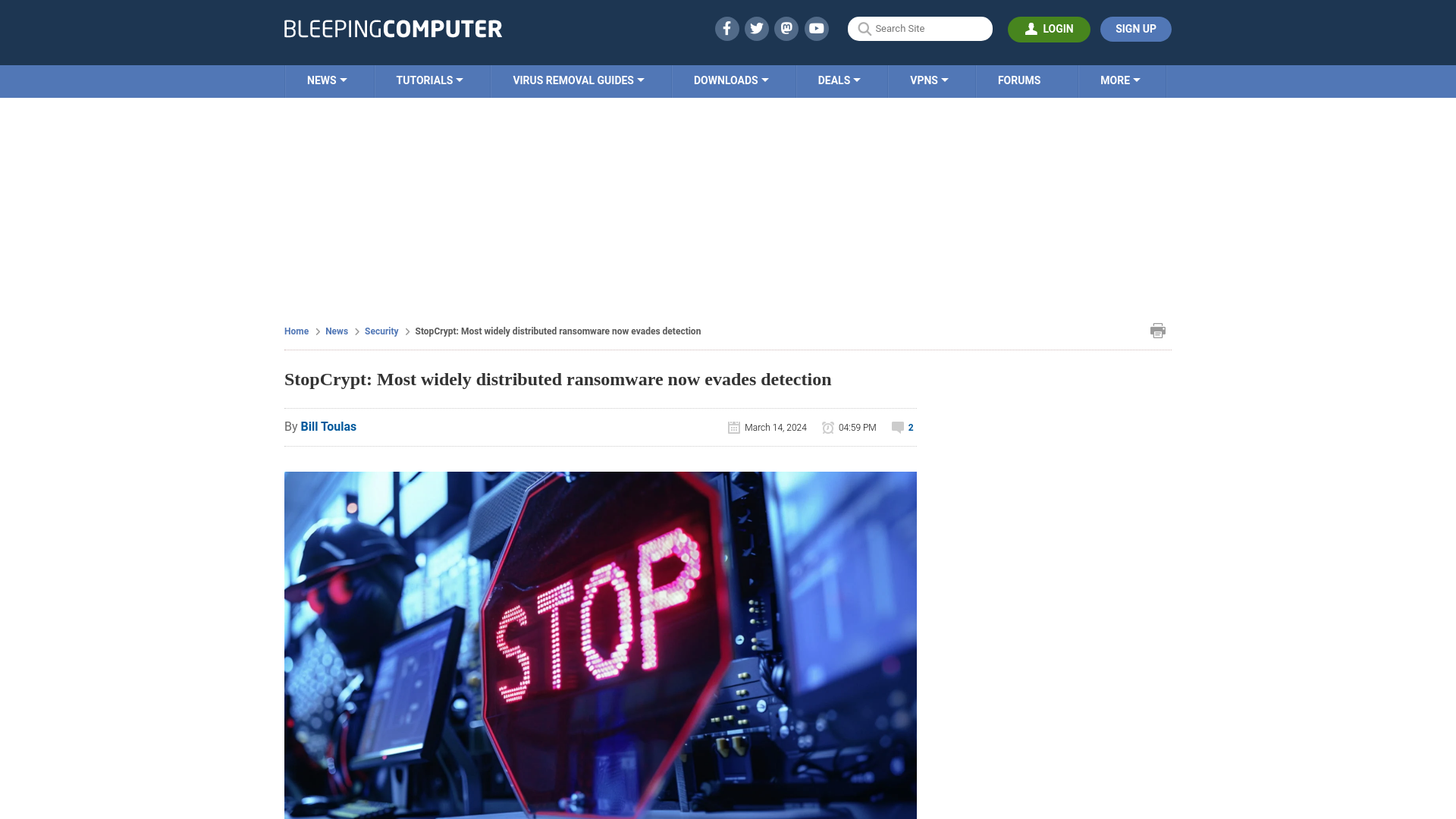Open BleepingComputer YouTube channel
Image resolution: width=1456 pixels, height=819 pixels.
[817, 28]
